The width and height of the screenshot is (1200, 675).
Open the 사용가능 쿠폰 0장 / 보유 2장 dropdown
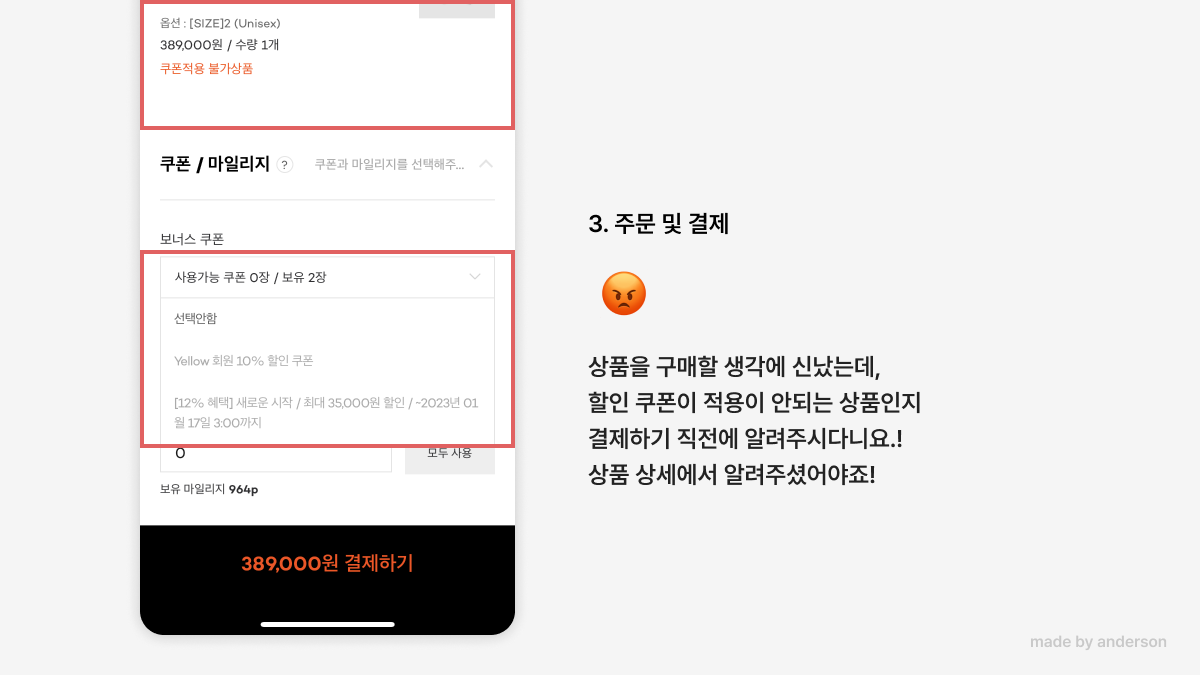(327, 277)
